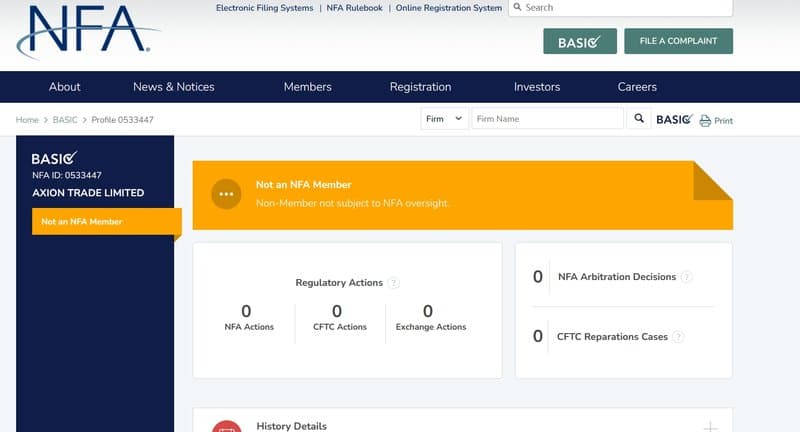Click the Firm Name input field

click(x=547, y=118)
